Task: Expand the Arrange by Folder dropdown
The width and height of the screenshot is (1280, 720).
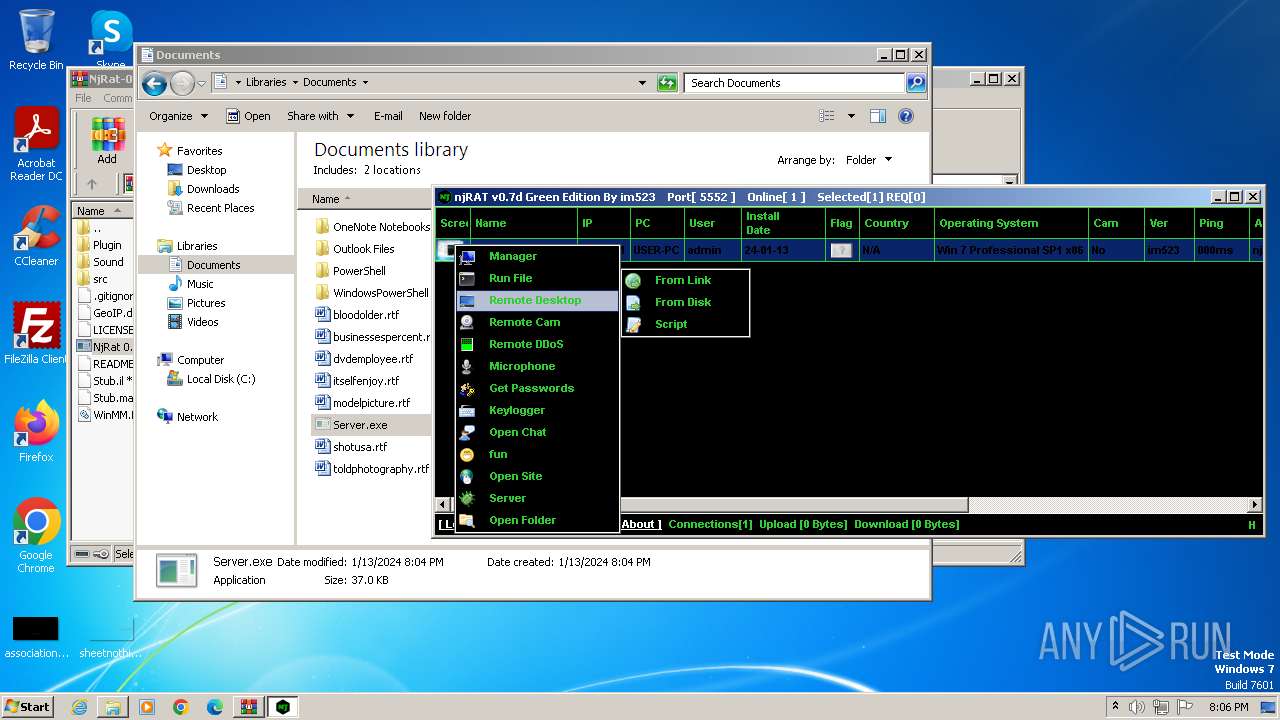Action: (868, 160)
